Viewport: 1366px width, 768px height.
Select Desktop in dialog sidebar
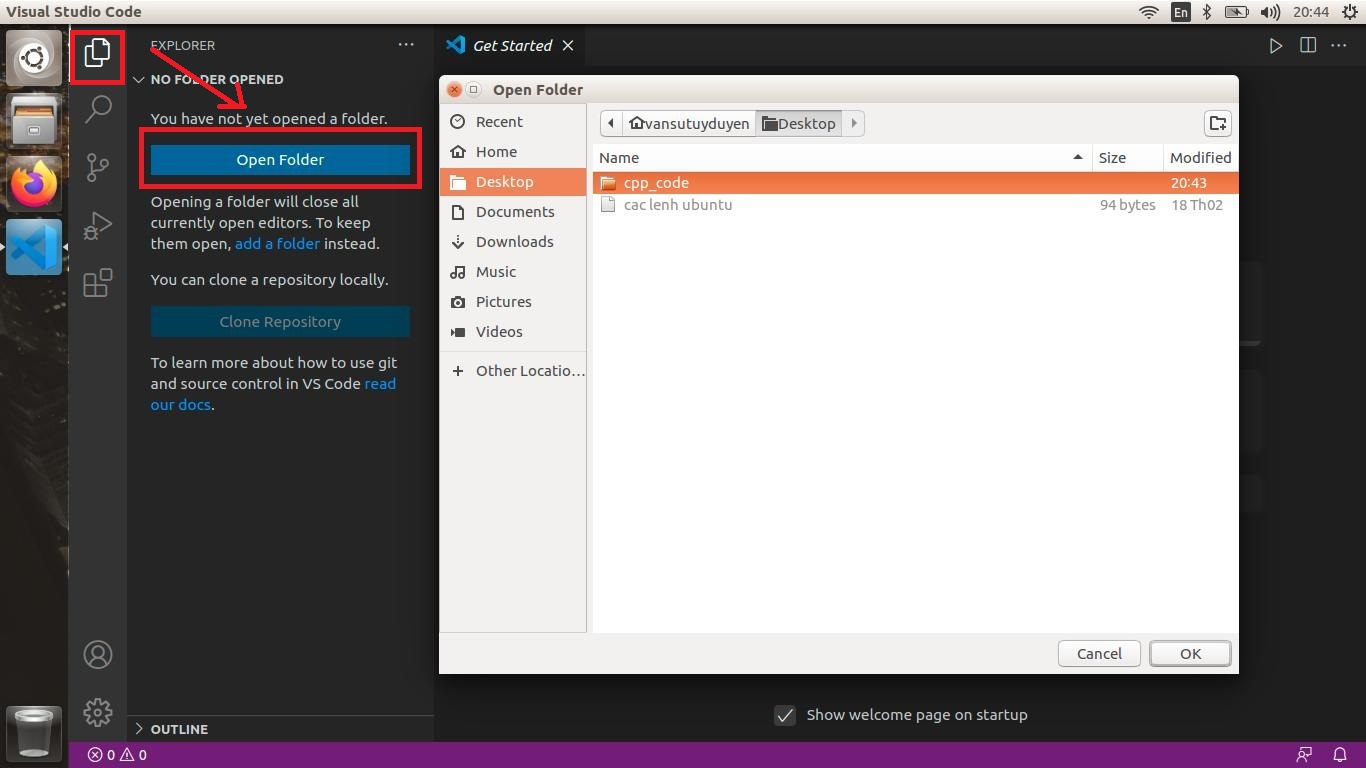coord(513,181)
